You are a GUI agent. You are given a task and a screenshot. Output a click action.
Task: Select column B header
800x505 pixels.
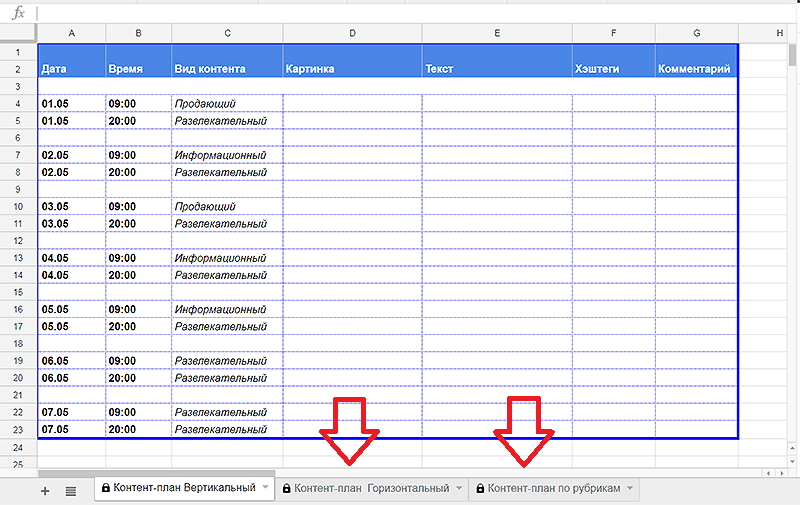138,33
